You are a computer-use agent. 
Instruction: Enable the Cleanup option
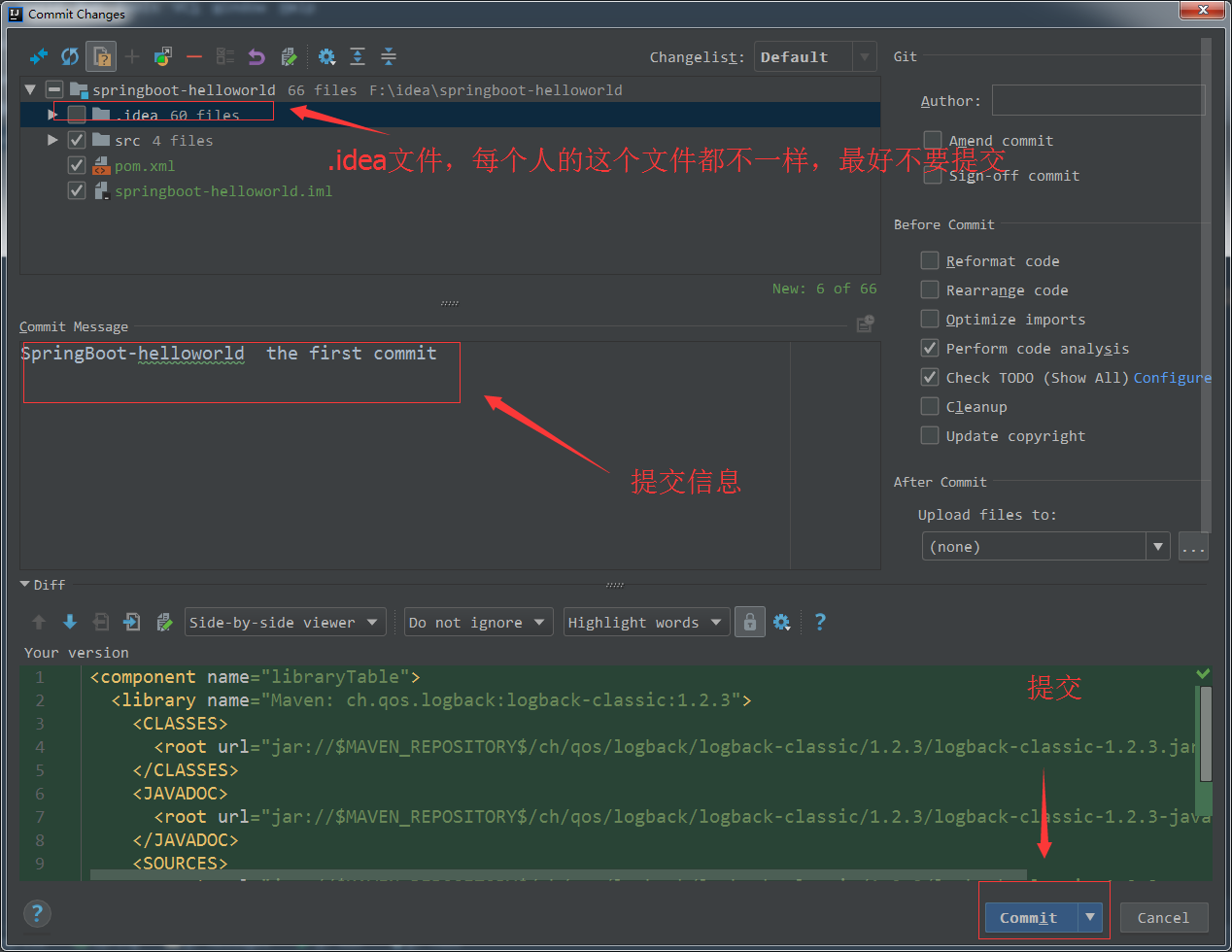[x=930, y=406]
